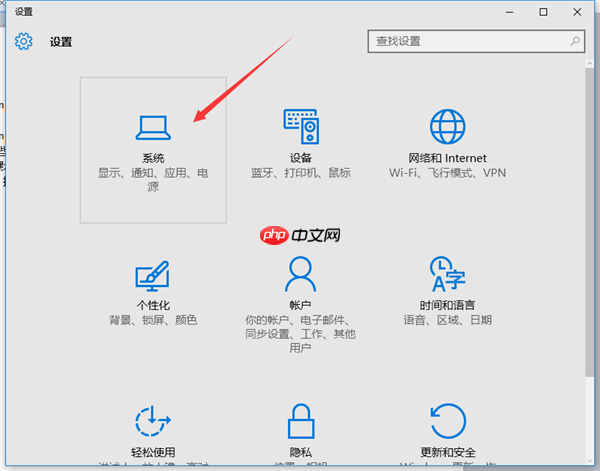The image size is (600, 471).
Task: Select the 时间和语言 label
Action: point(447,305)
